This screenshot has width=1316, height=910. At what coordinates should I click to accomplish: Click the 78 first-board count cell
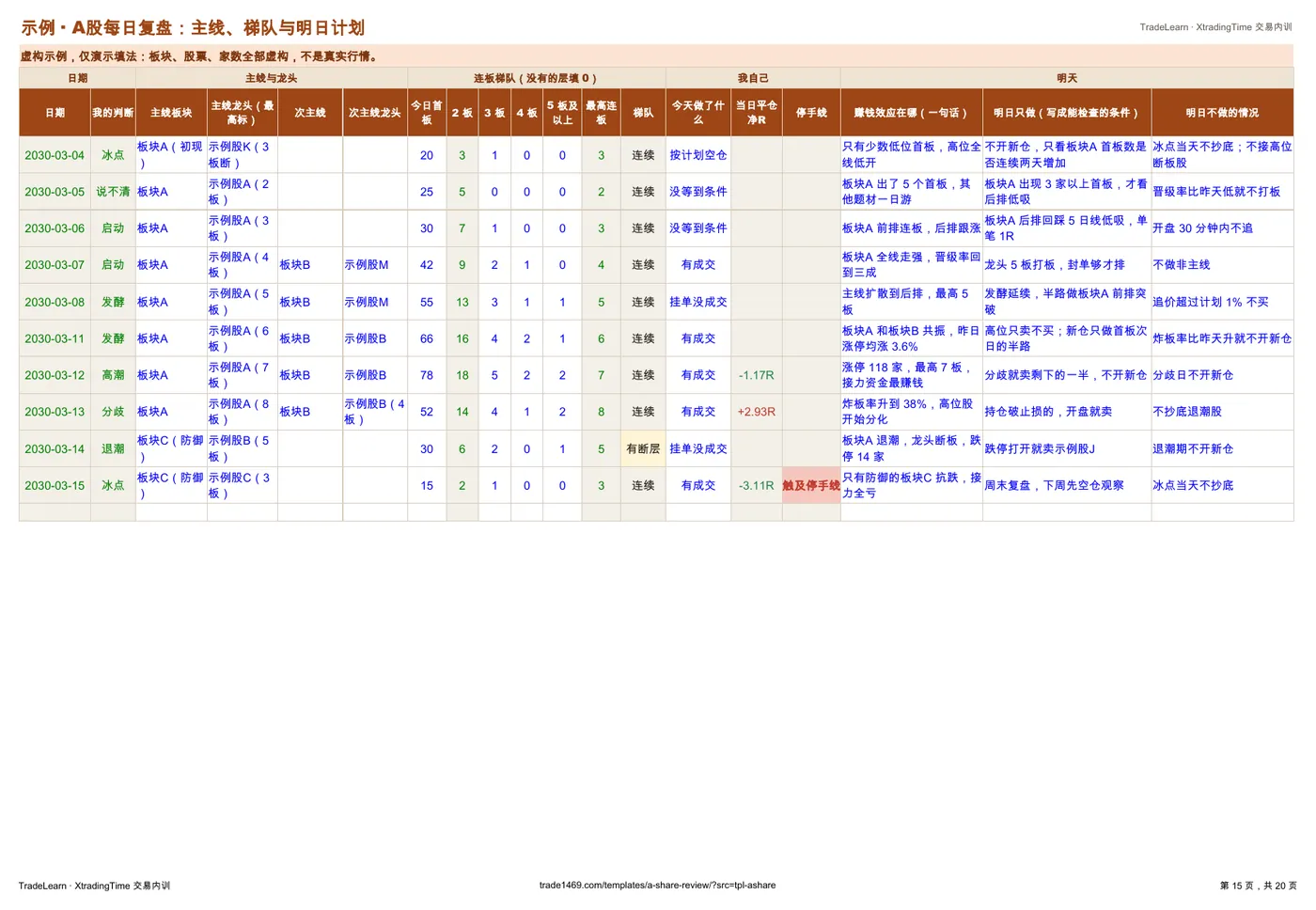(427, 375)
